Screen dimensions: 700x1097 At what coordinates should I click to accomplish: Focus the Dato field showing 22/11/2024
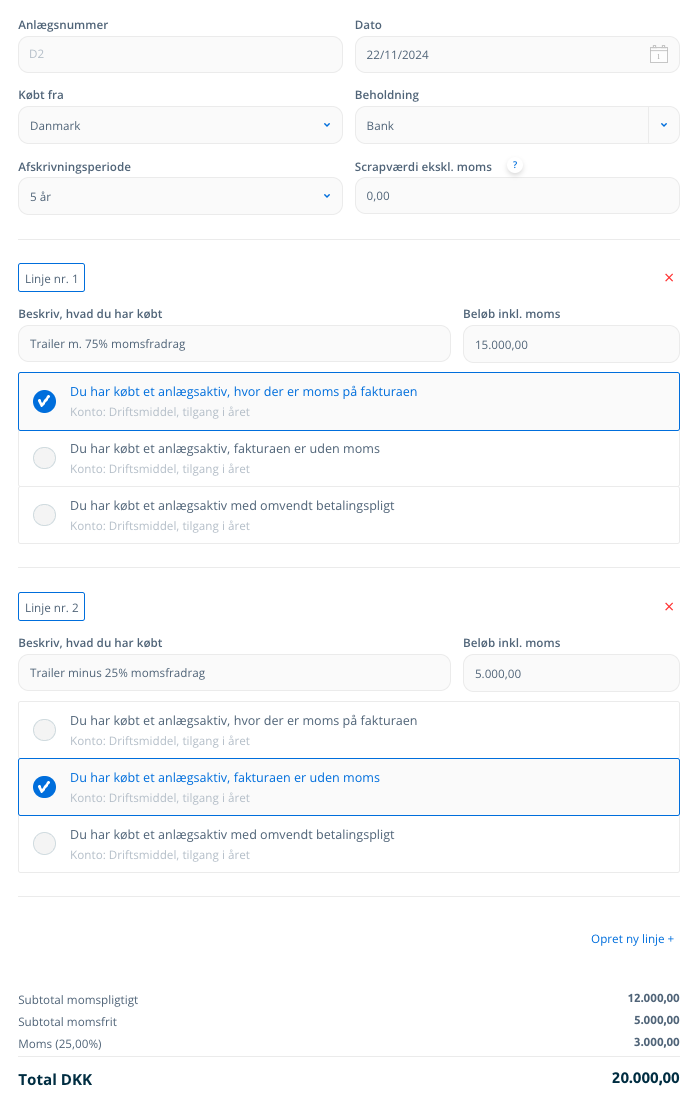[x=500, y=55]
